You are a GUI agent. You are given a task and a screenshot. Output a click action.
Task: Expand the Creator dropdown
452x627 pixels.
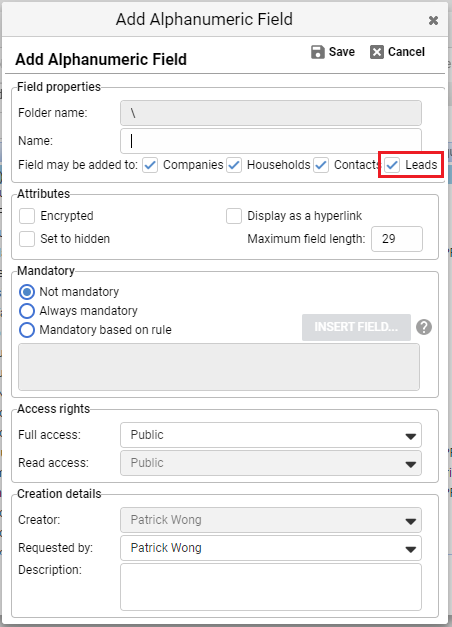tap(271, 520)
